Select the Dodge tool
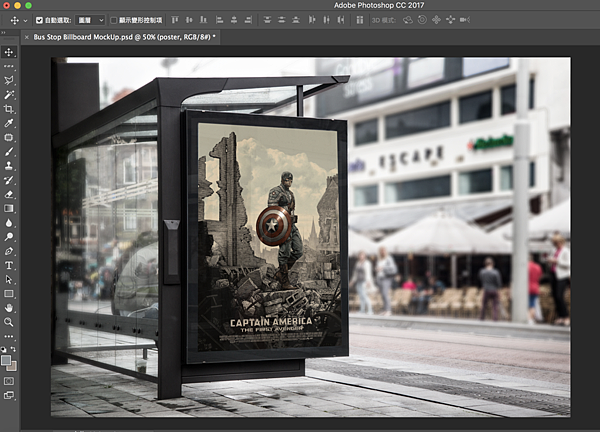 point(9,237)
